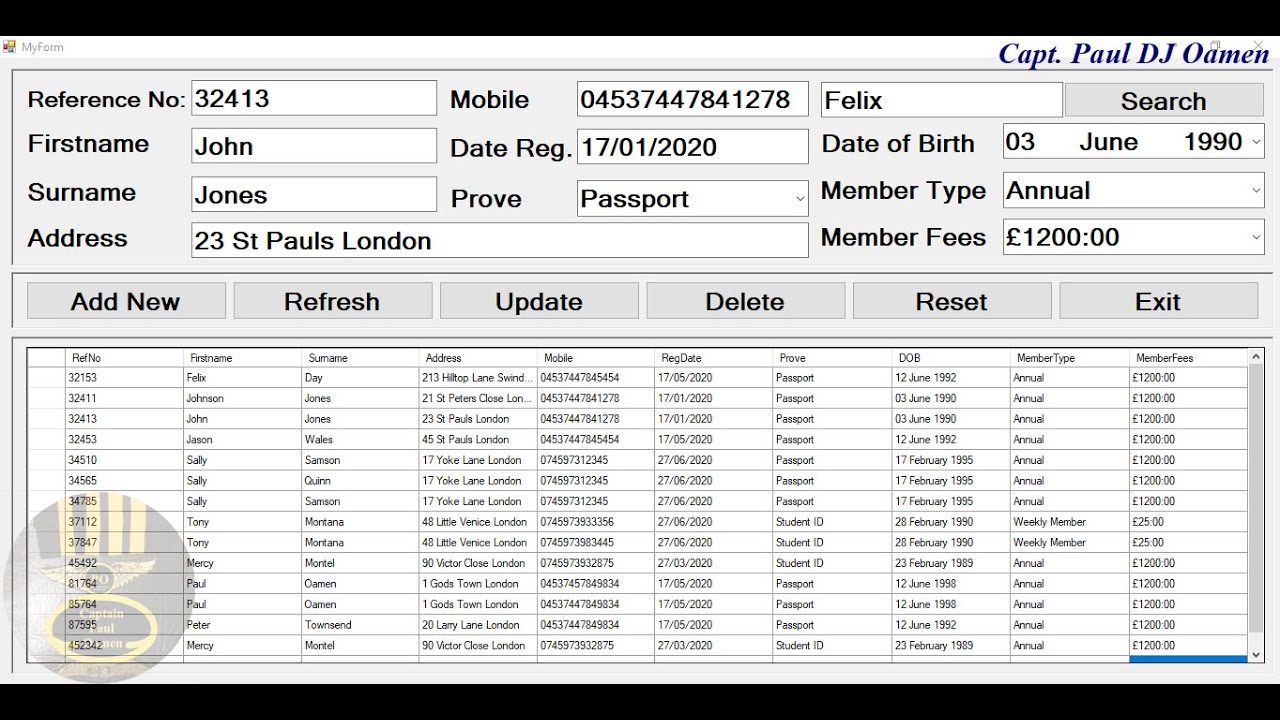Click the search text field containing Felix
Image resolution: width=1280 pixels, height=720 pixels.
942,100
